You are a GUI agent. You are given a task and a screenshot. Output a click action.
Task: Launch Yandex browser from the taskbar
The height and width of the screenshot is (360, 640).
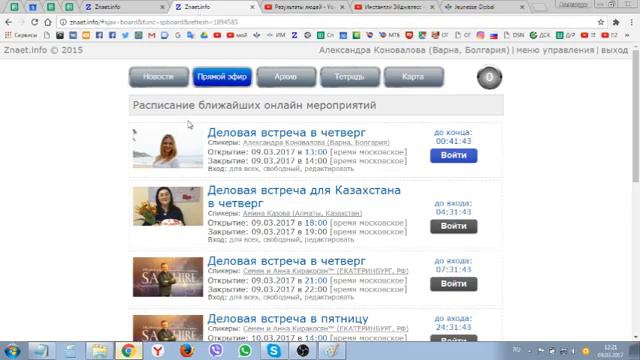click(x=158, y=351)
